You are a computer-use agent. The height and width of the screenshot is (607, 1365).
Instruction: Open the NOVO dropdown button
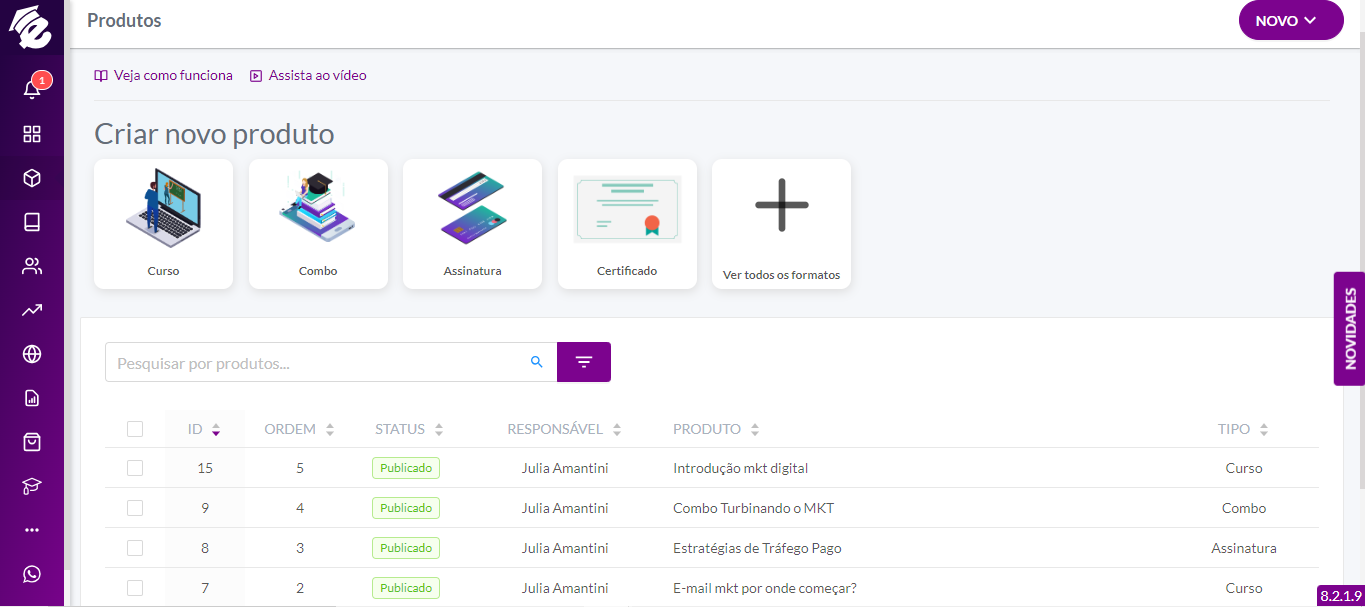tap(1291, 20)
